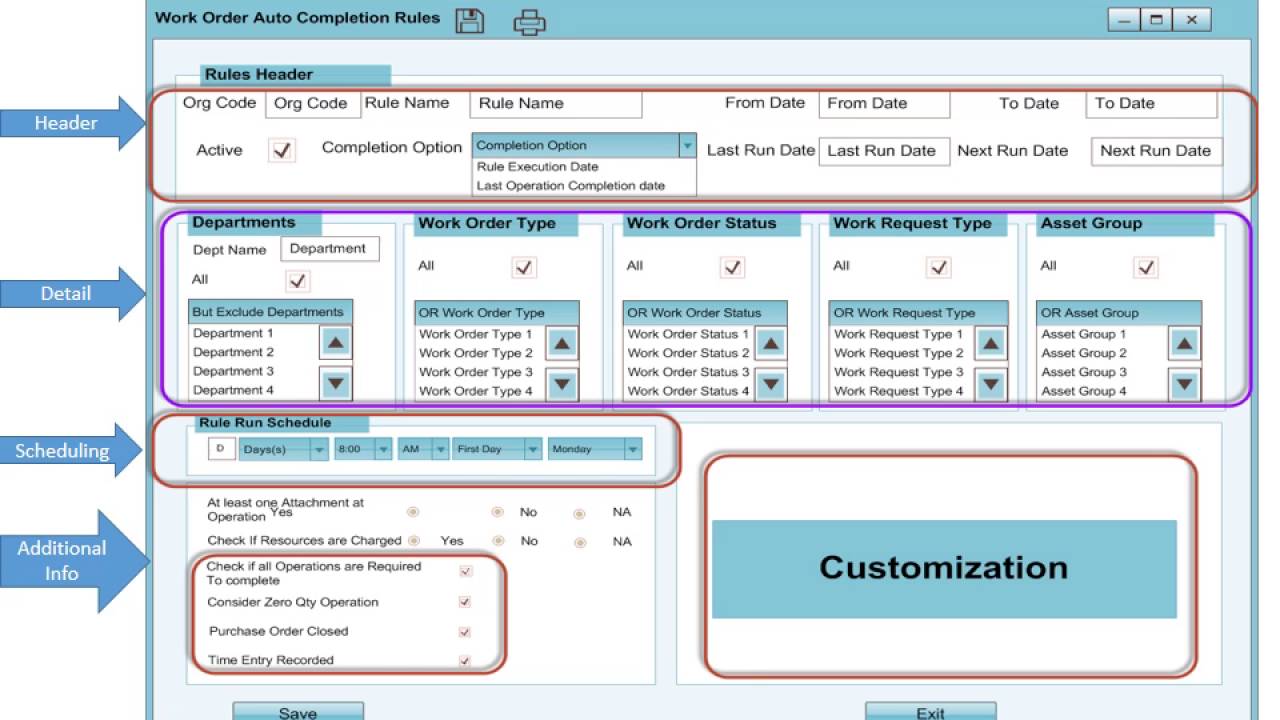Toggle the All checkbox under Work Order Status

pos(733,267)
